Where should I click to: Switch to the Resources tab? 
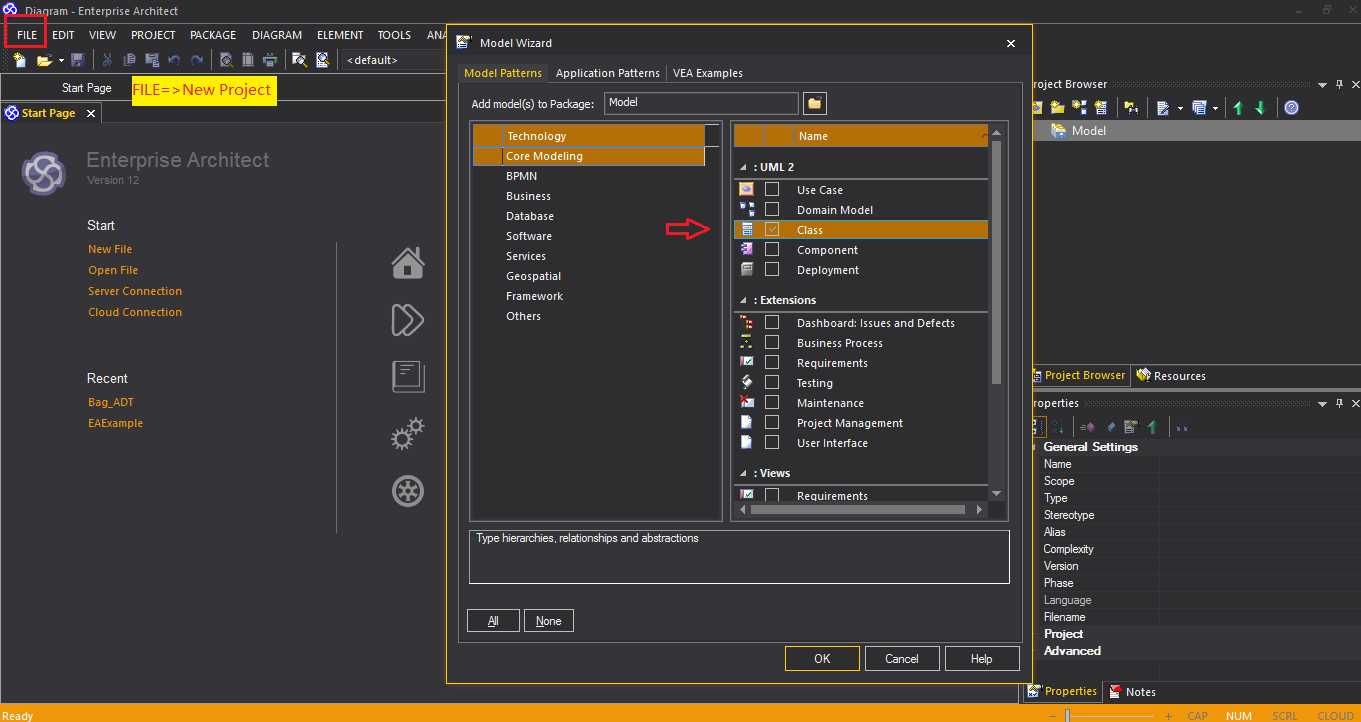[x=1171, y=376]
